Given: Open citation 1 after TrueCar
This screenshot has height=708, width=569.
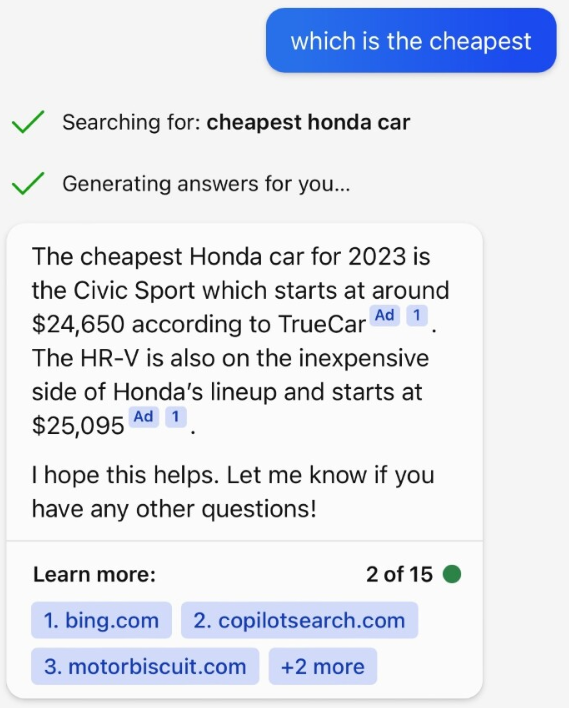Looking at the screenshot, I should (417, 316).
